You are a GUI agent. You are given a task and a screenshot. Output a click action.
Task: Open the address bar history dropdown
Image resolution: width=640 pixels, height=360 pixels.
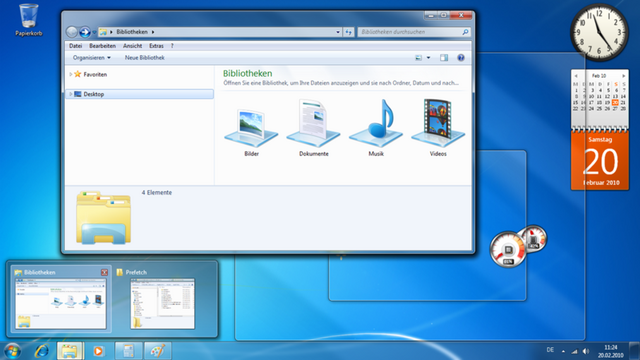click(338, 32)
